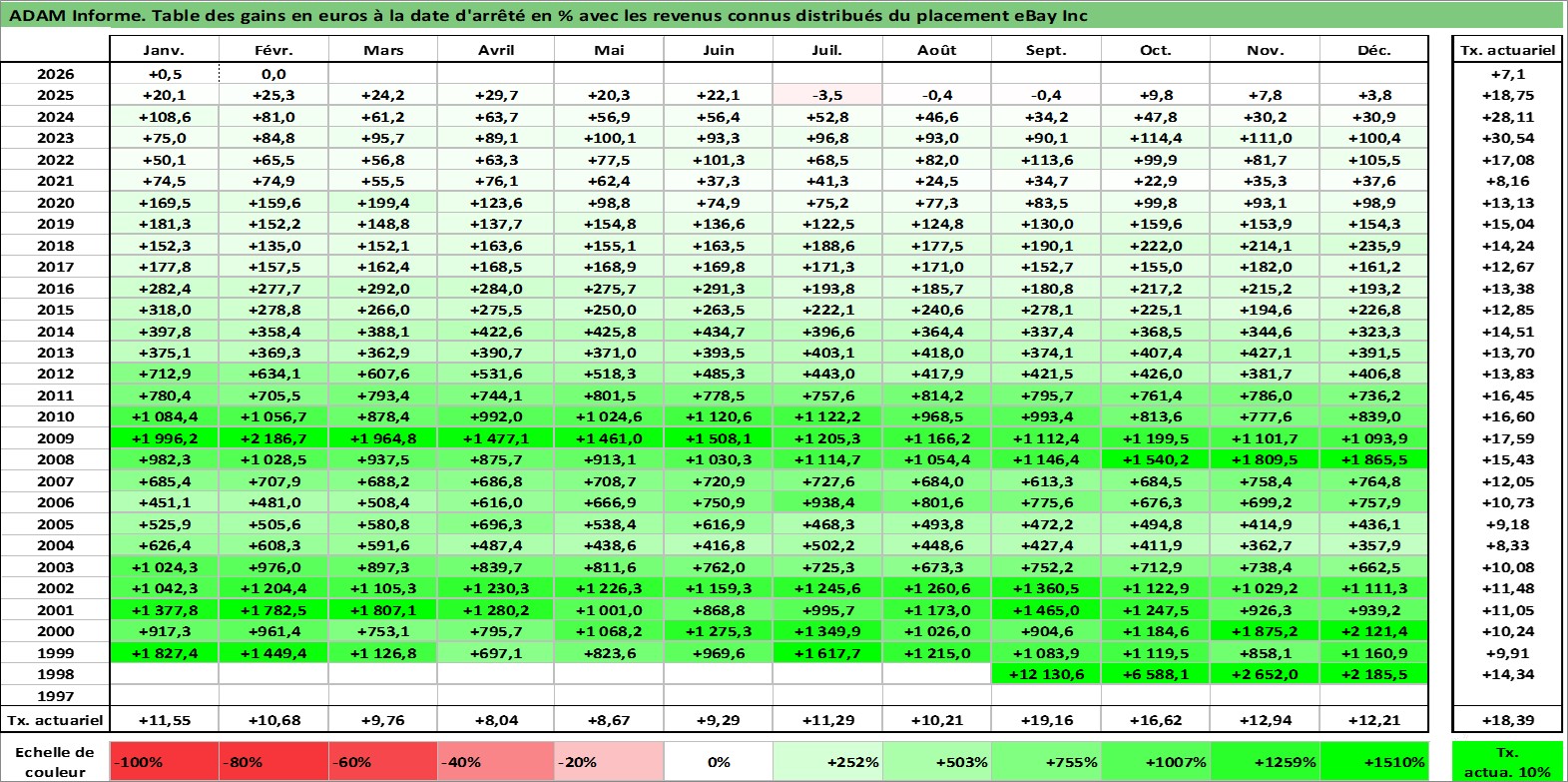The image size is (1568, 782).
Task: Pick the -60% red legend swatch
Action: (x=383, y=761)
